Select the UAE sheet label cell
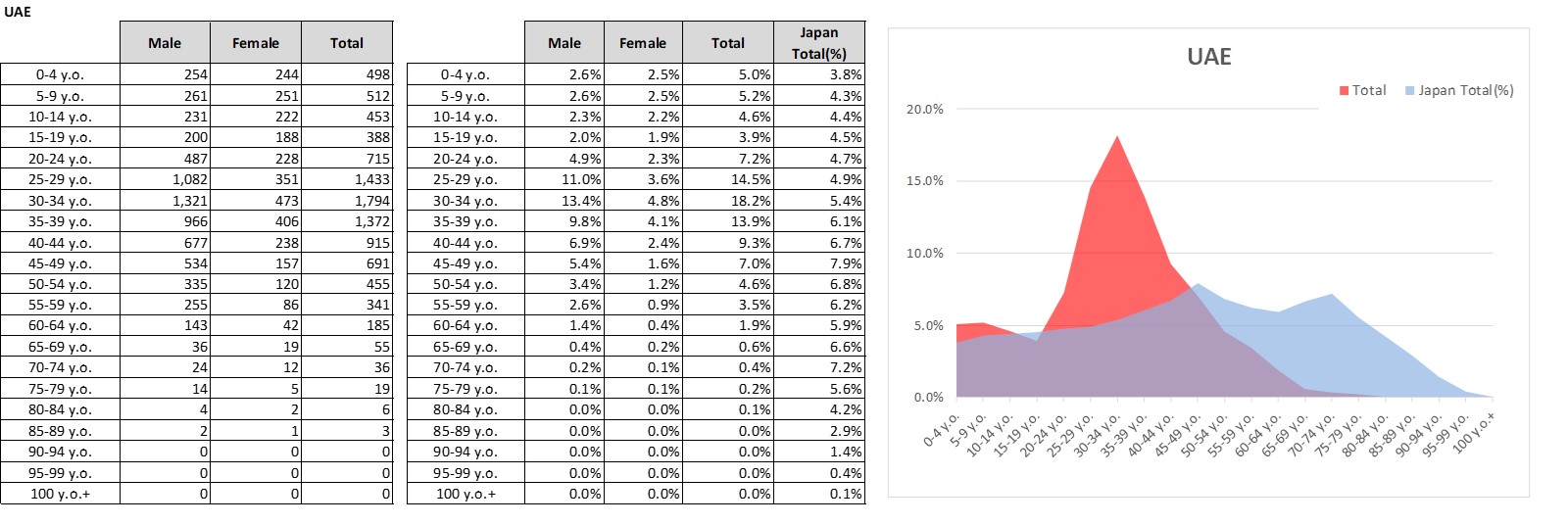The height and width of the screenshot is (525, 1568). pos(18,12)
